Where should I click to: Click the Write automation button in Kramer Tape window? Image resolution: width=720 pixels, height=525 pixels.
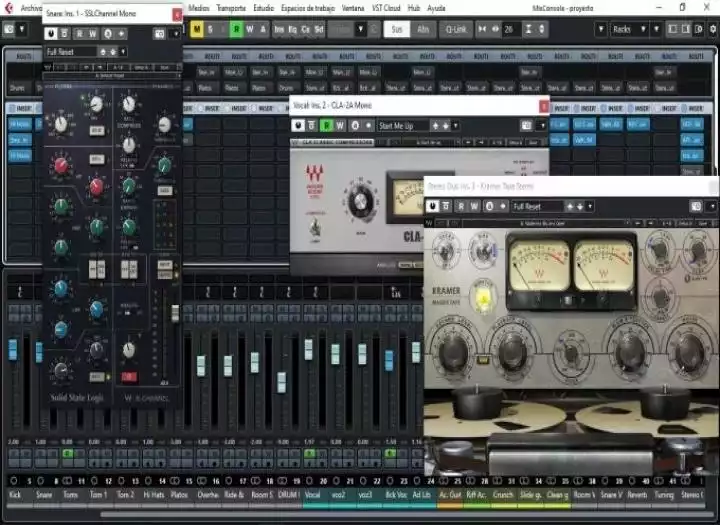[474, 206]
